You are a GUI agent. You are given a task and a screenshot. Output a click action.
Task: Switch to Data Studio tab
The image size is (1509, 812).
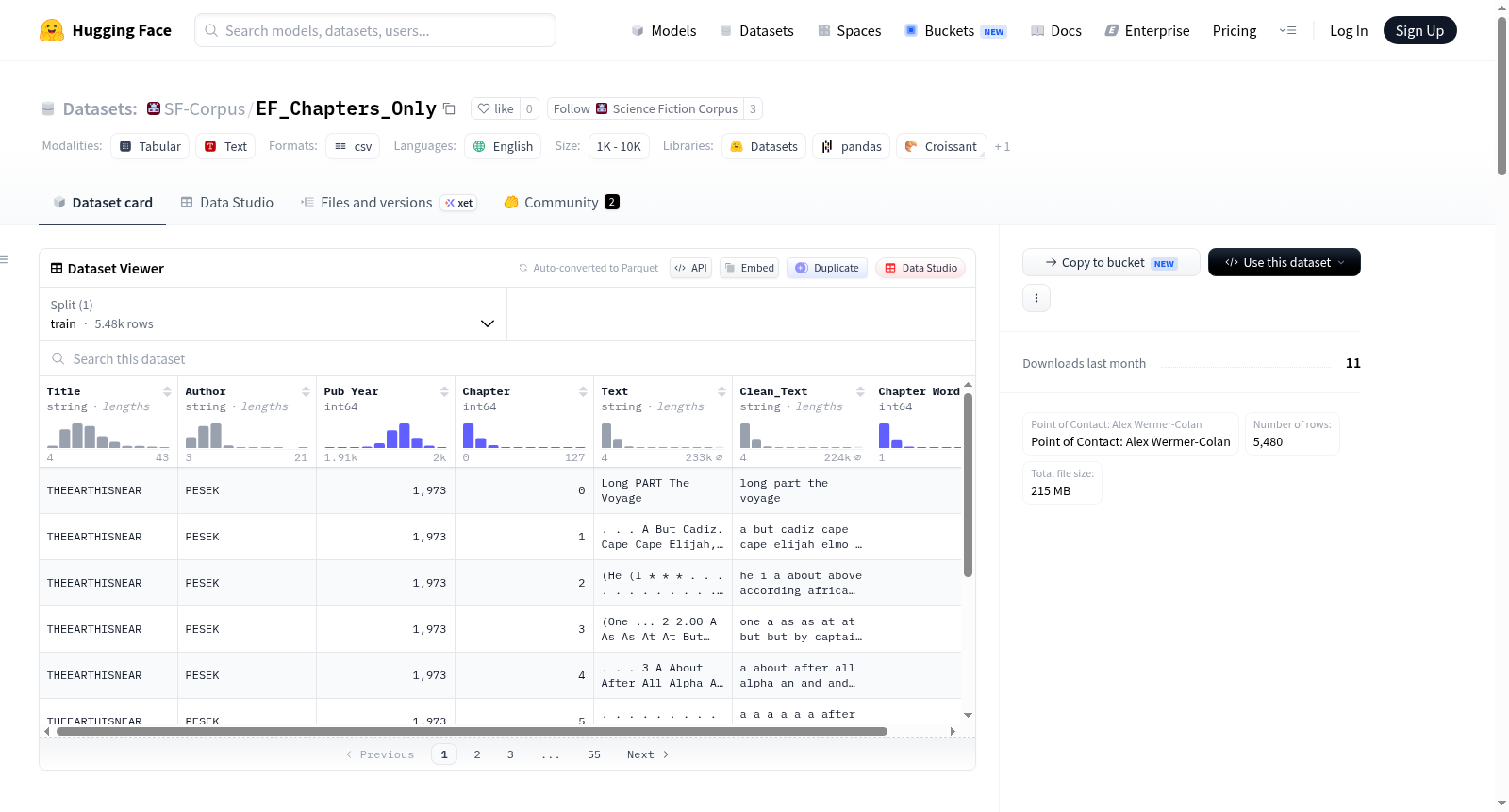pyautogui.click(x=227, y=203)
